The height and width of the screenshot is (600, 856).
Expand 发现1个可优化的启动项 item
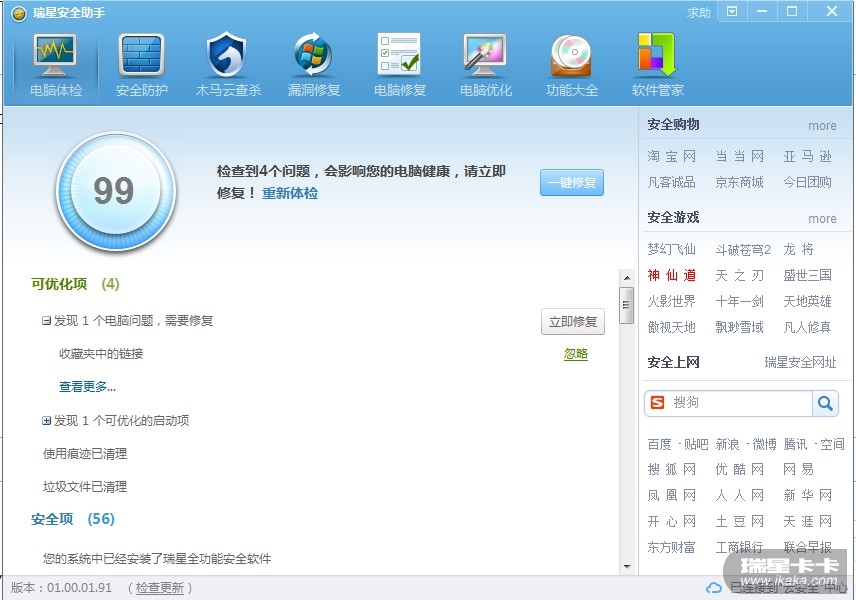[x=46, y=420]
